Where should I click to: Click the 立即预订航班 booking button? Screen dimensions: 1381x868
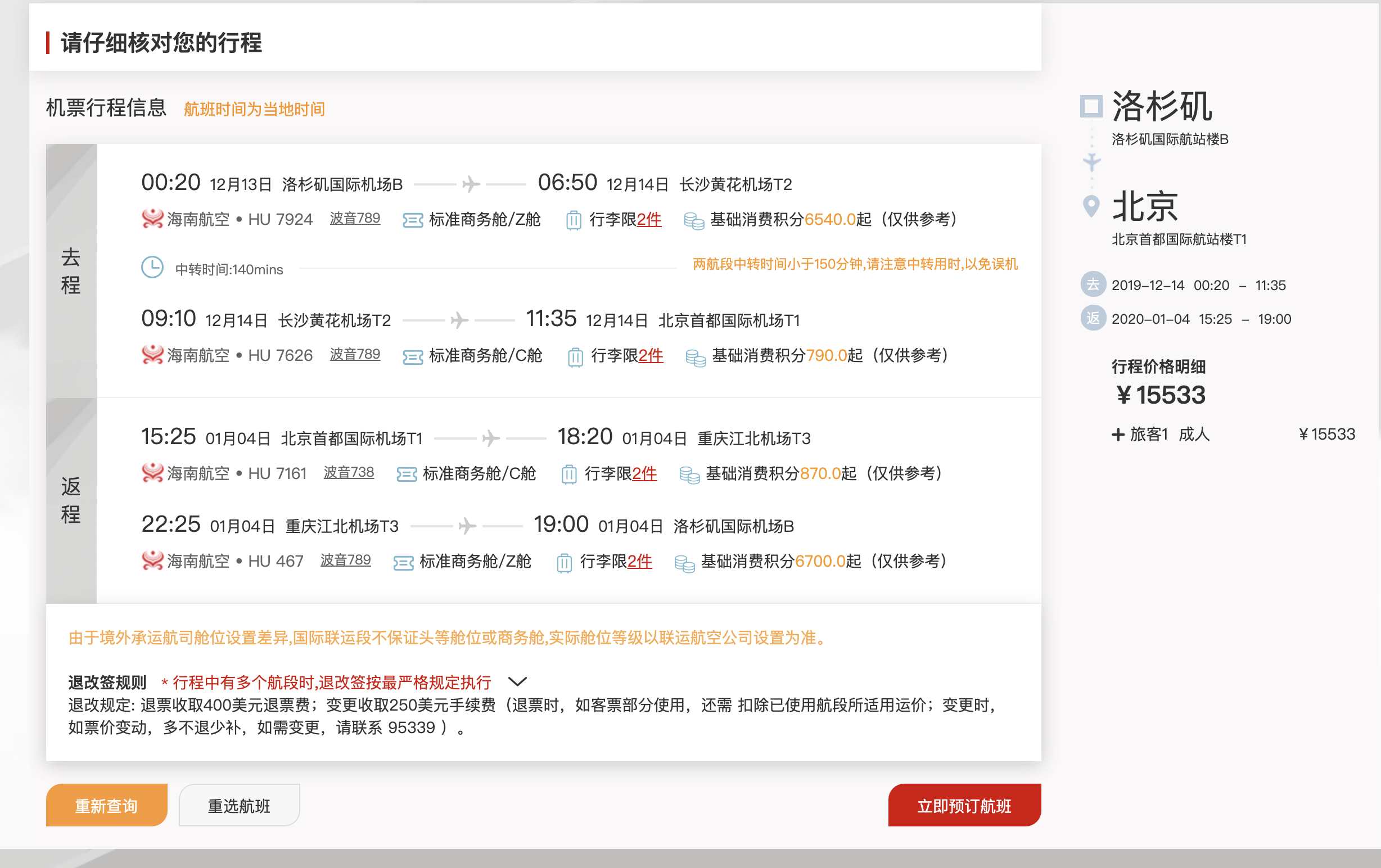coord(965,805)
